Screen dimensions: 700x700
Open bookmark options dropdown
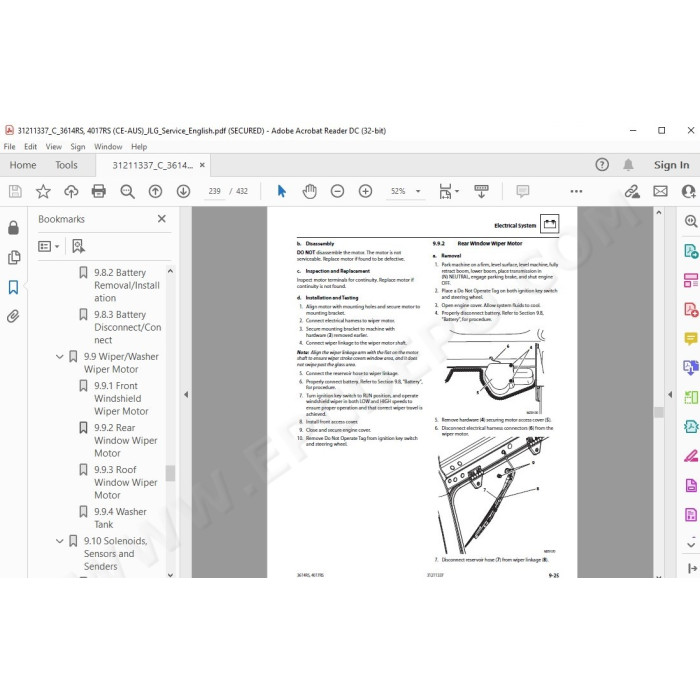coord(49,246)
